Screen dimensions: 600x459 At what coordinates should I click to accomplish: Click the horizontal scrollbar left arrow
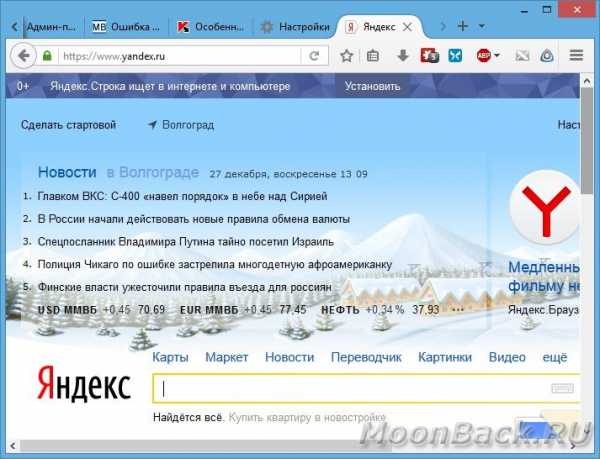click(x=13, y=446)
